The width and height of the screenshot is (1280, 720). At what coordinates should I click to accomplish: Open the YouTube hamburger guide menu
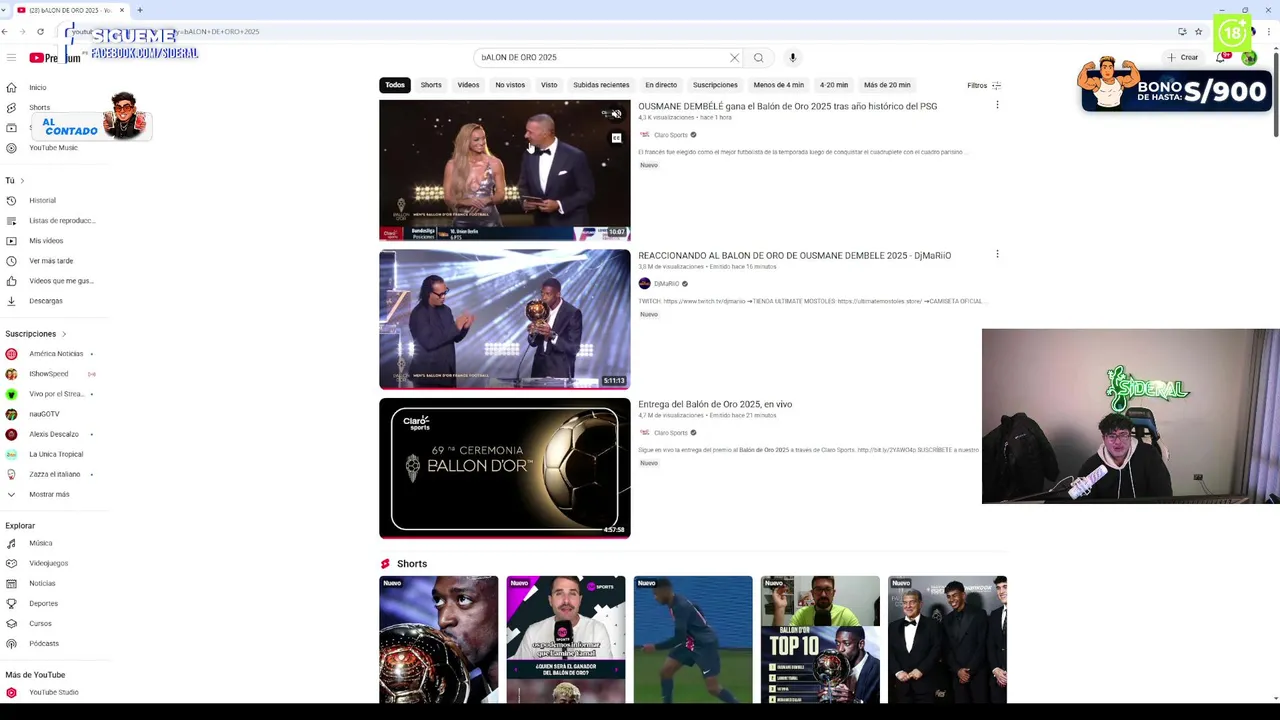11,58
